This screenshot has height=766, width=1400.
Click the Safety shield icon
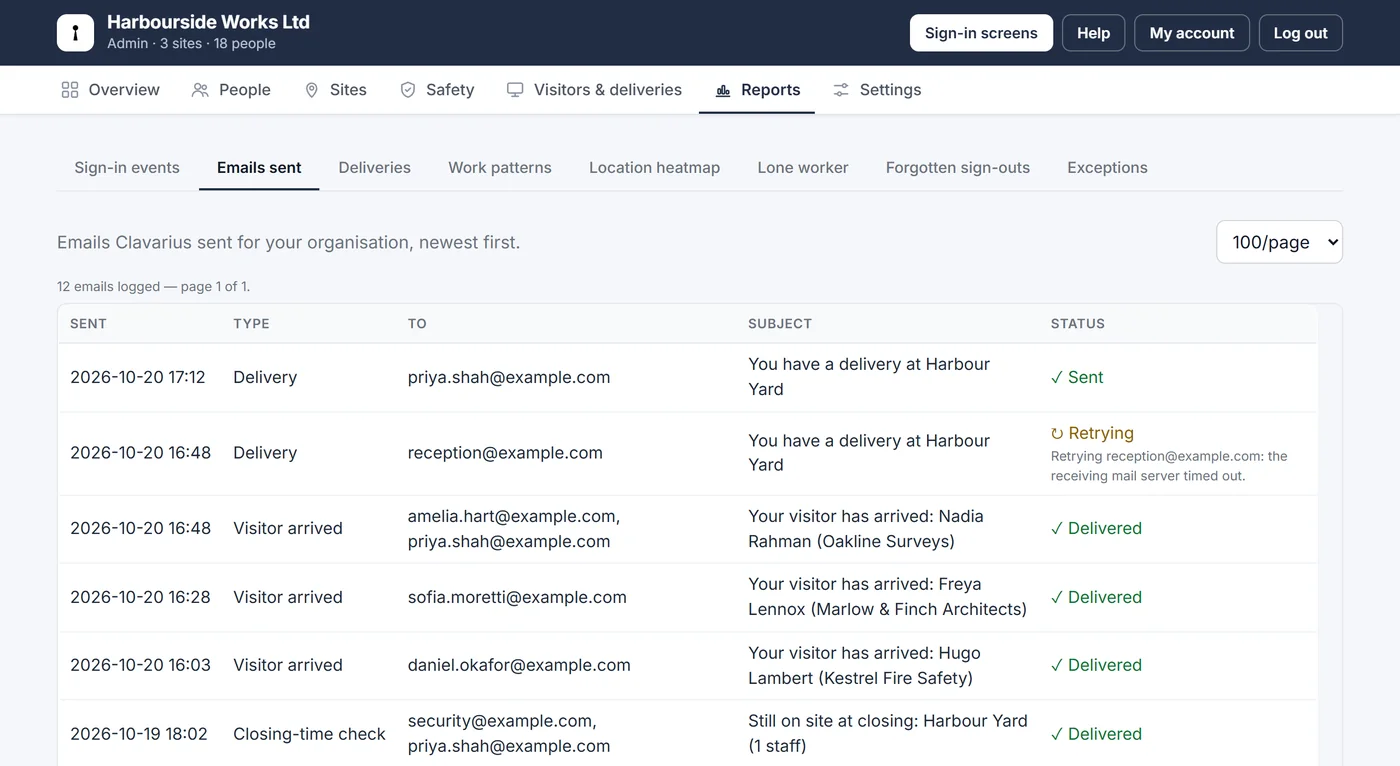tap(408, 90)
